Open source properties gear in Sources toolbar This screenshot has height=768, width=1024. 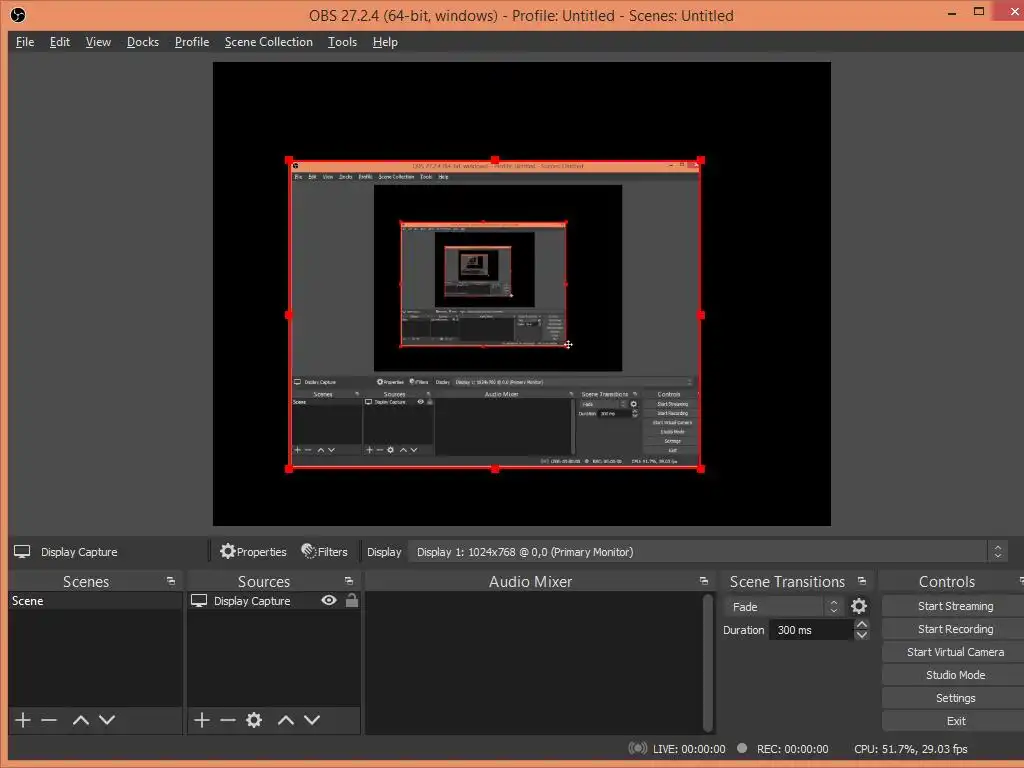click(x=254, y=720)
